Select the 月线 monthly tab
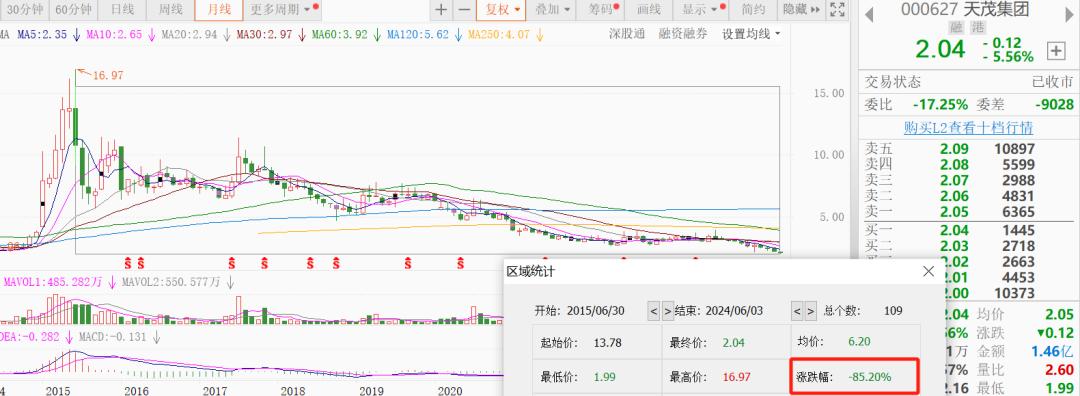The image size is (1080, 396). click(x=219, y=10)
